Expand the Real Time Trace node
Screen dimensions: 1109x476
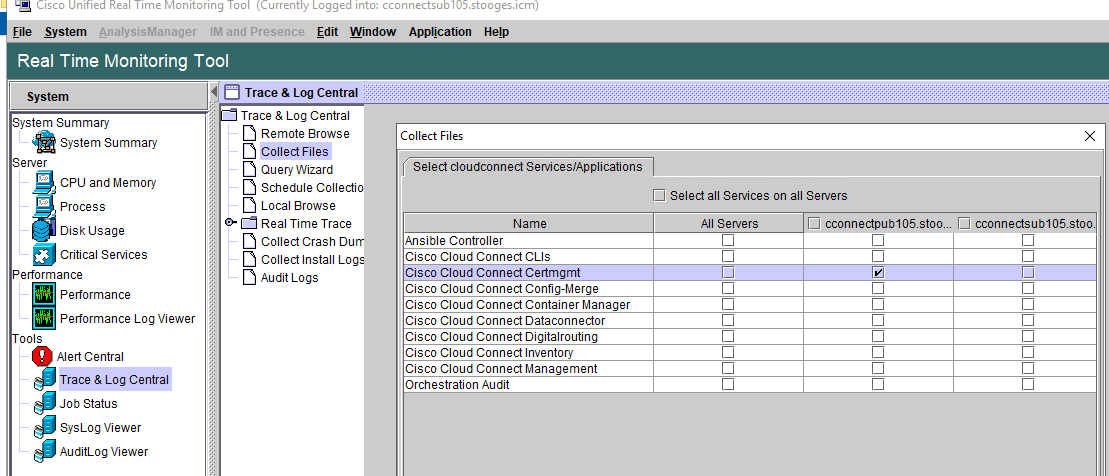(230, 223)
